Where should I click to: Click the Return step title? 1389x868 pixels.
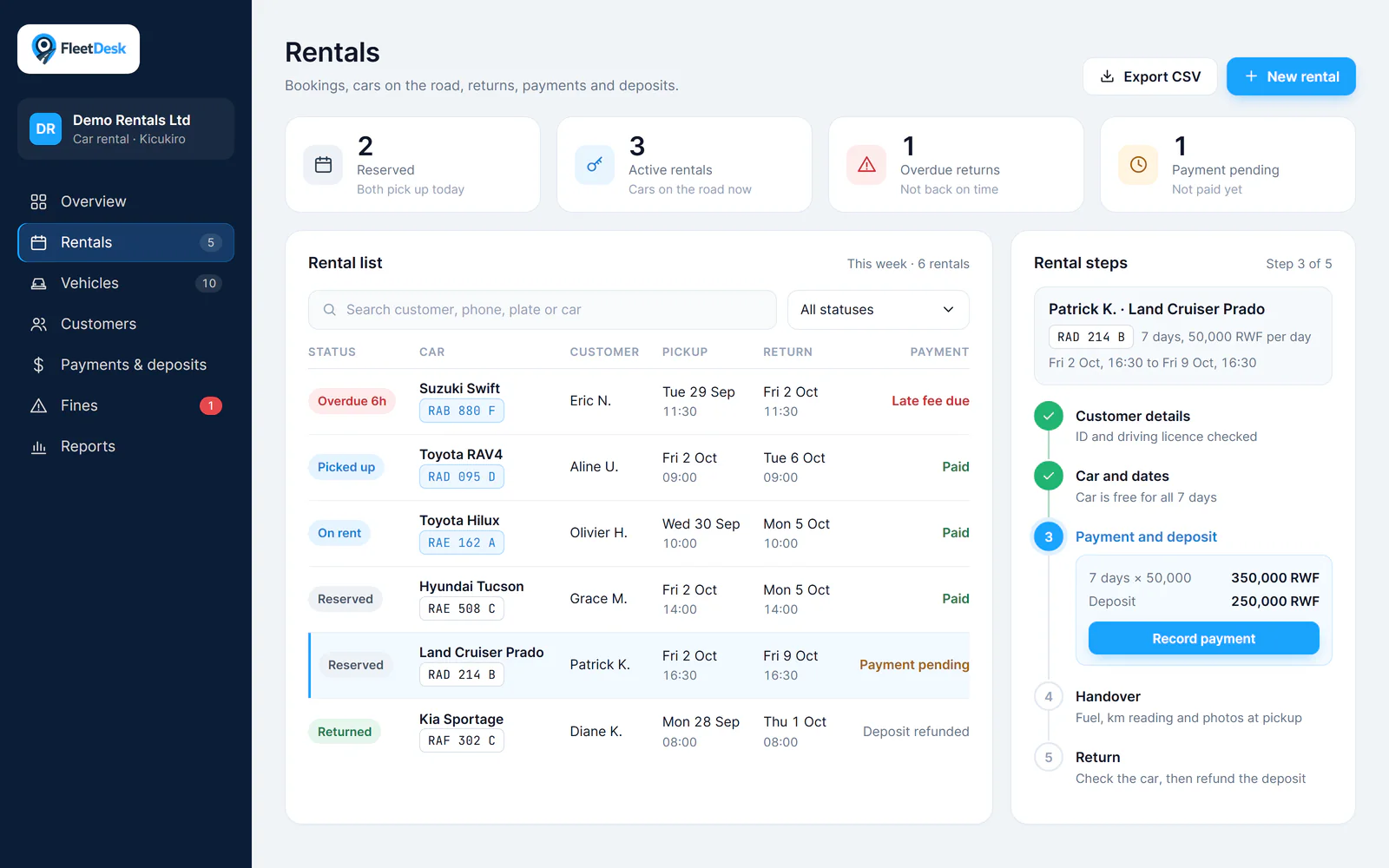pyautogui.click(x=1097, y=757)
